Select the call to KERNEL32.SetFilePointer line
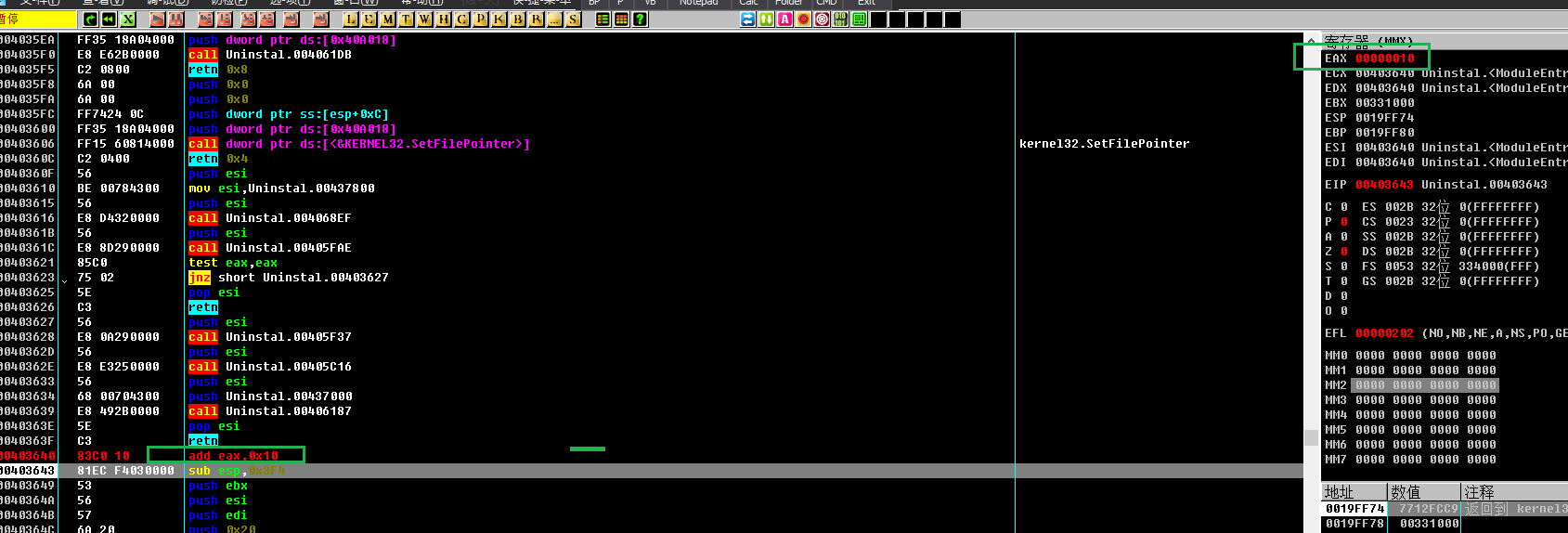This screenshot has height=533, width=1568. pyautogui.click(x=359, y=144)
